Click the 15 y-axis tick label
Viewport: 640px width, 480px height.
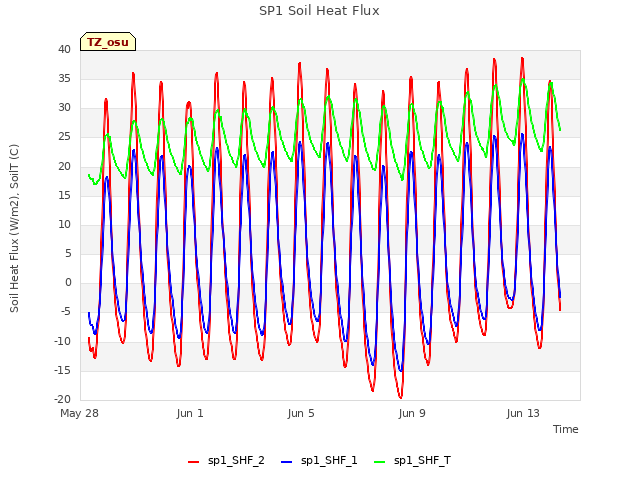coord(64,196)
